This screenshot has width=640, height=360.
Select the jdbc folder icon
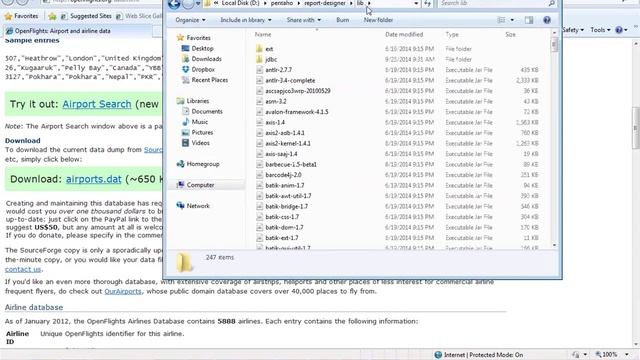pyautogui.click(x=259, y=59)
